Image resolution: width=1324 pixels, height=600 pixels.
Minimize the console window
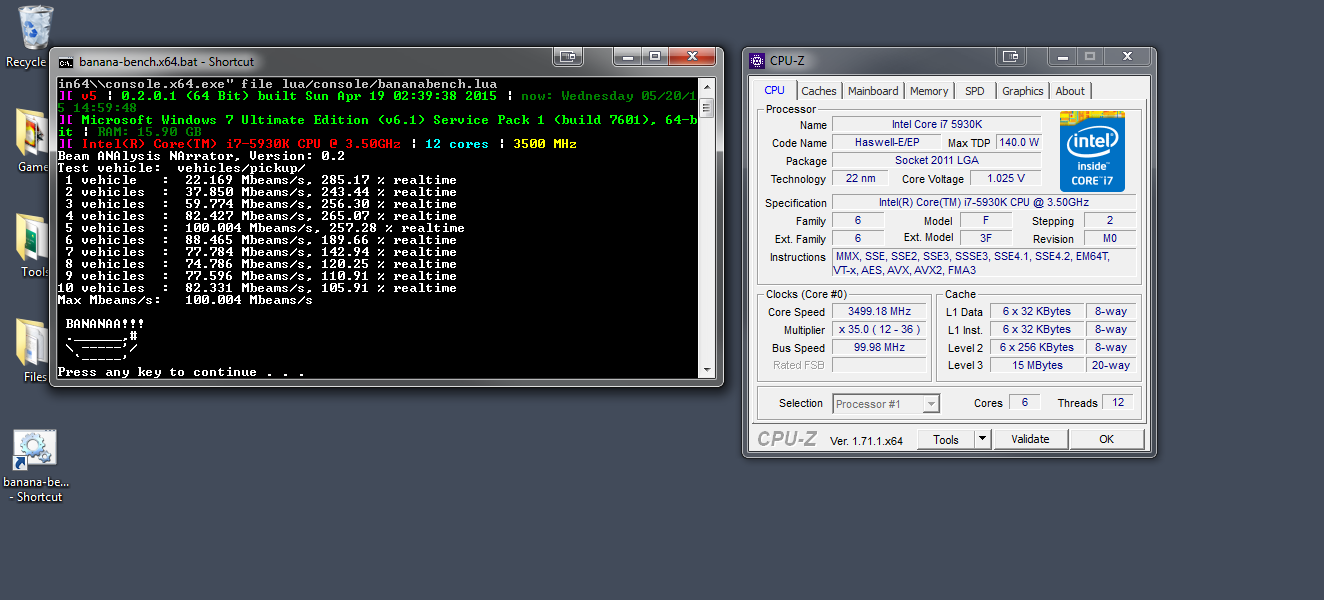(626, 56)
